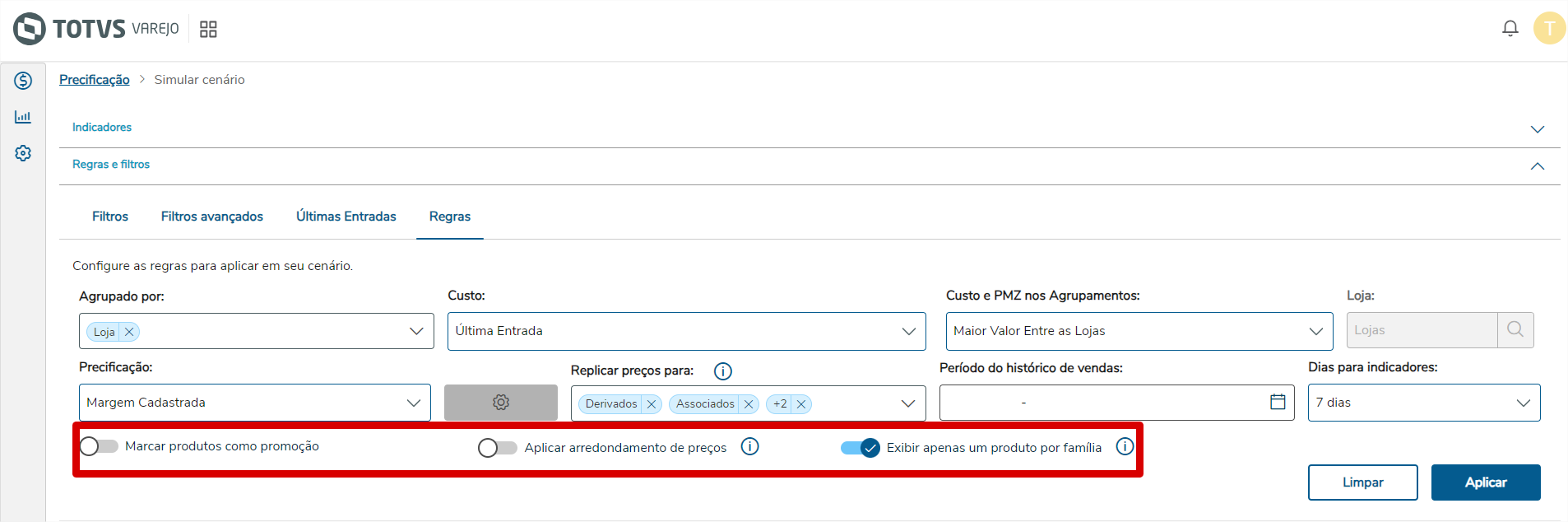Open the apps grid menu icon
The height and width of the screenshot is (522, 1568).
[x=208, y=30]
